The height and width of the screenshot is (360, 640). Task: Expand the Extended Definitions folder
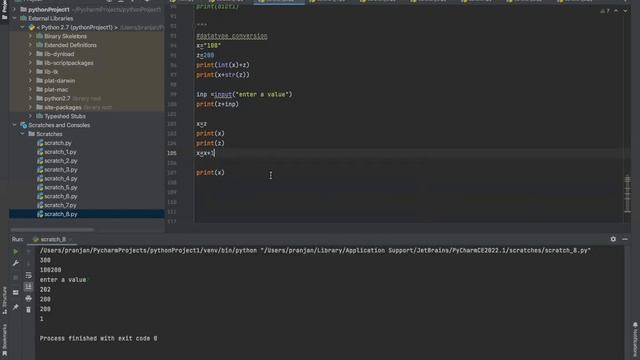coord(30,45)
